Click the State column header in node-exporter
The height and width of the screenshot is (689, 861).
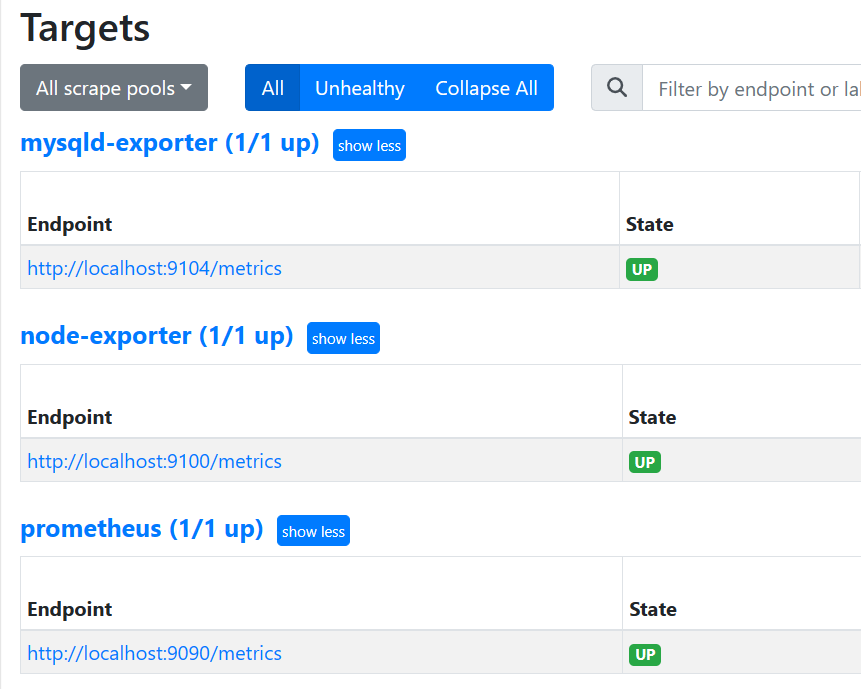coord(652,417)
